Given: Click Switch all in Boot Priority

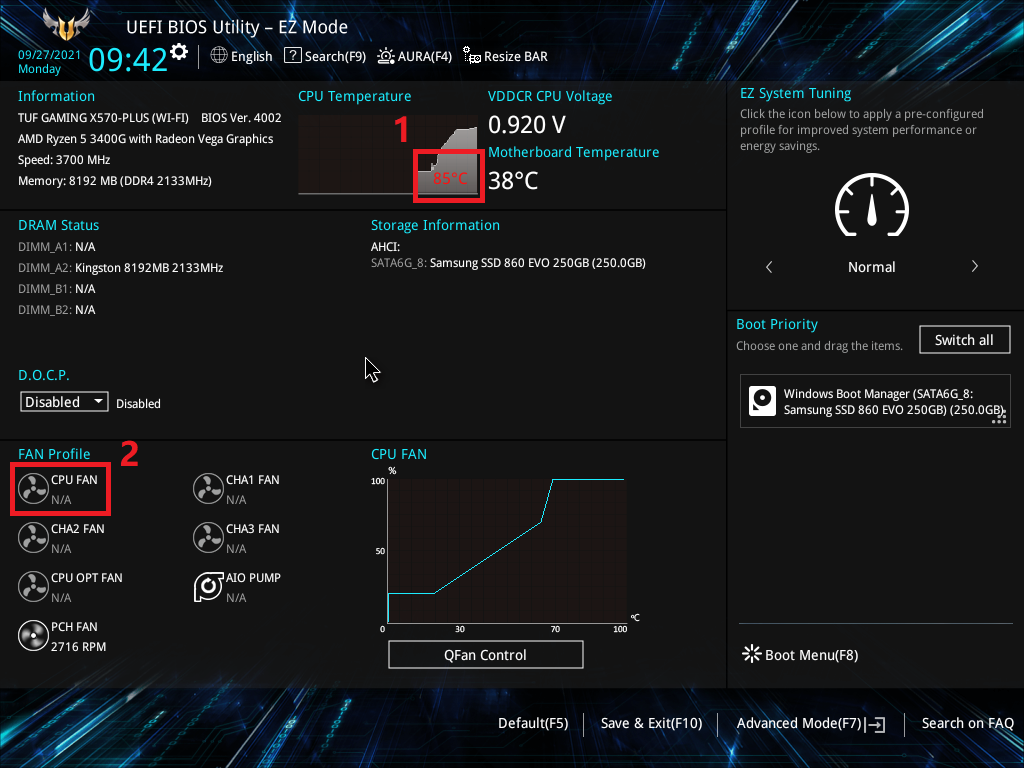Looking at the screenshot, I should [x=964, y=339].
